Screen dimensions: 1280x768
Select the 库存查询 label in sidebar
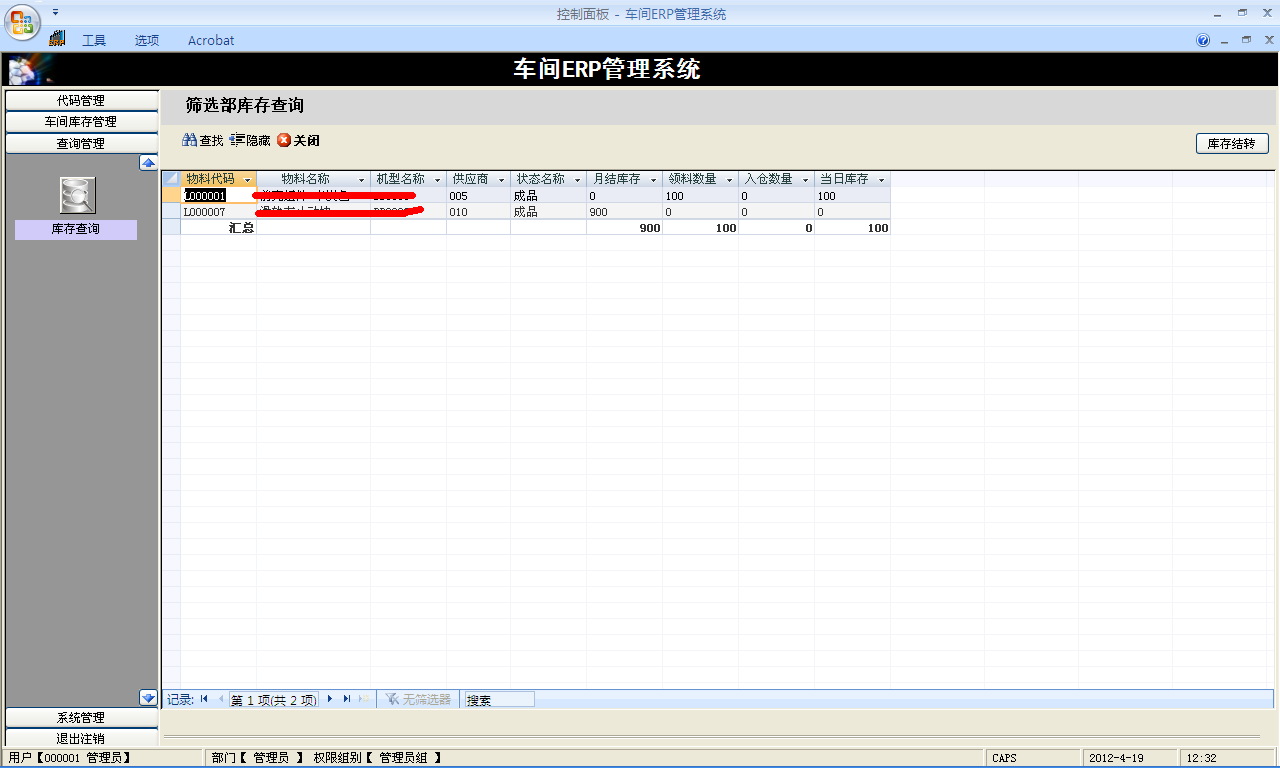click(x=76, y=229)
